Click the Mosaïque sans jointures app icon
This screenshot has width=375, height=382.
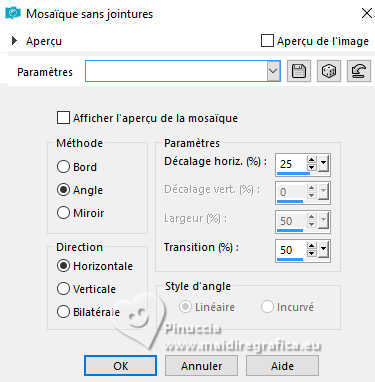pyautogui.click(x=13, y=13)
